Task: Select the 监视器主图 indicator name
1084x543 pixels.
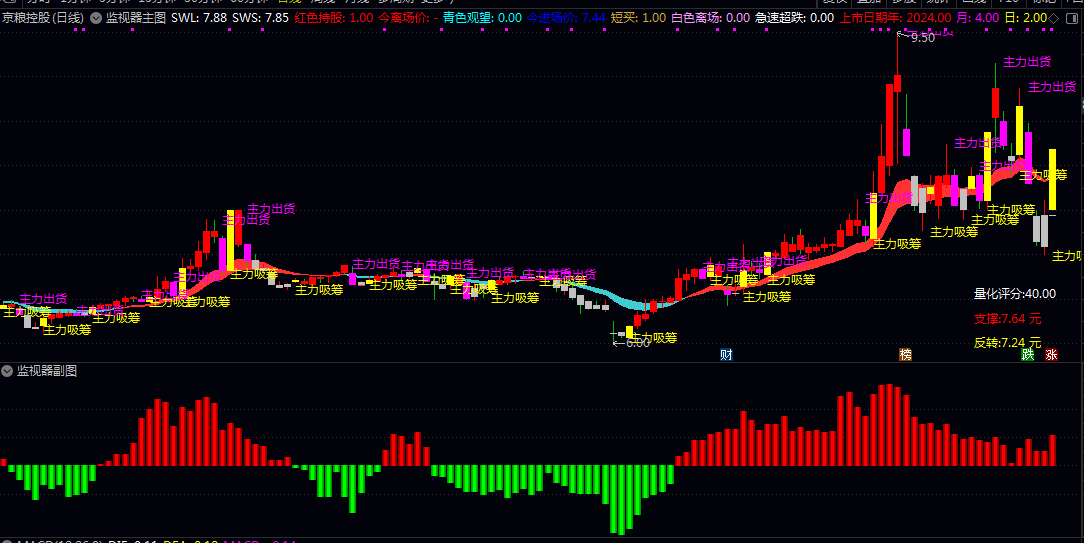Action: (x=136, y=18)
